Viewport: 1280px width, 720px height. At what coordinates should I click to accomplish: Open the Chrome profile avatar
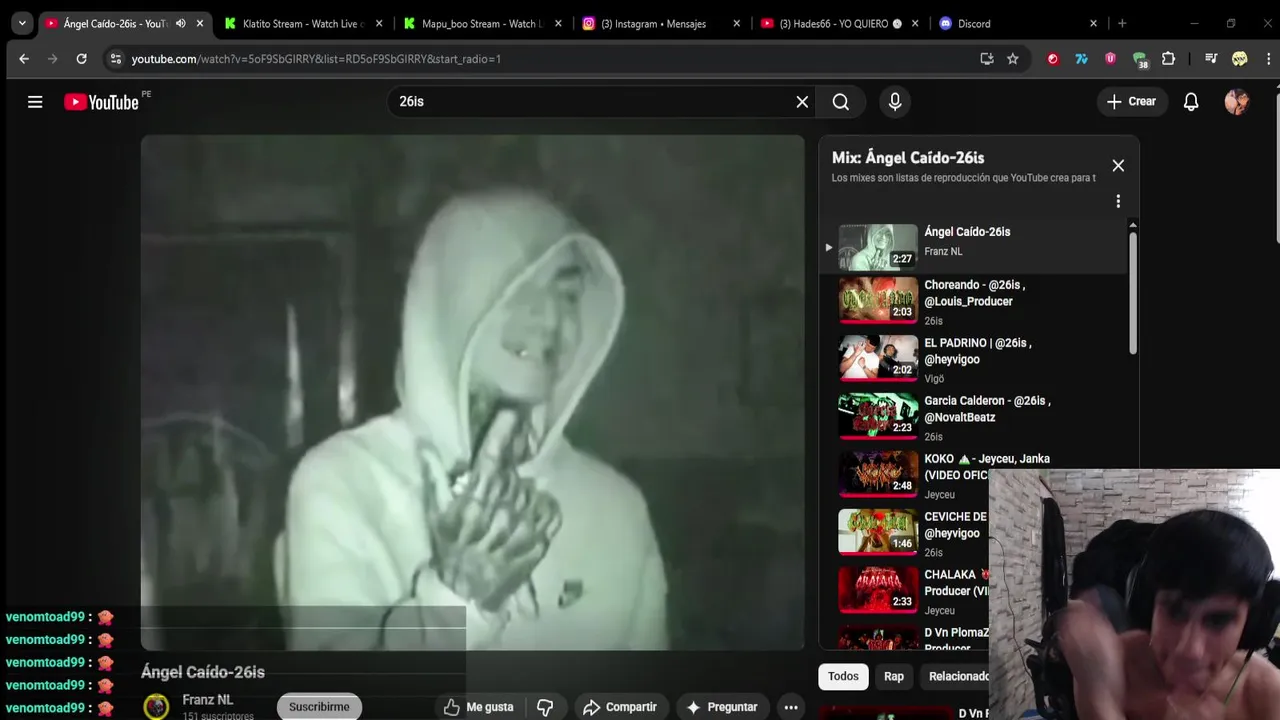coord(1240,59)
